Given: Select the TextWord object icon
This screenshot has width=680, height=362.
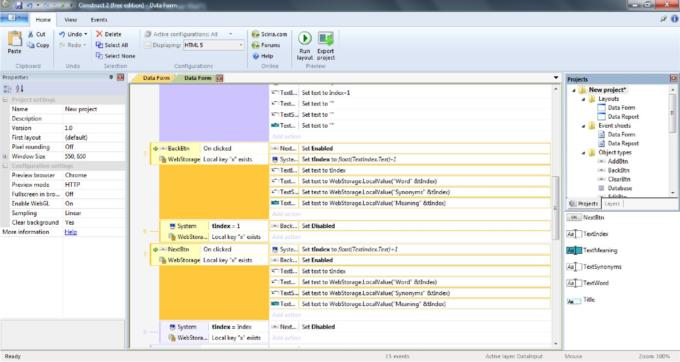Looking at the screenshot, I should tap(574, 284).
